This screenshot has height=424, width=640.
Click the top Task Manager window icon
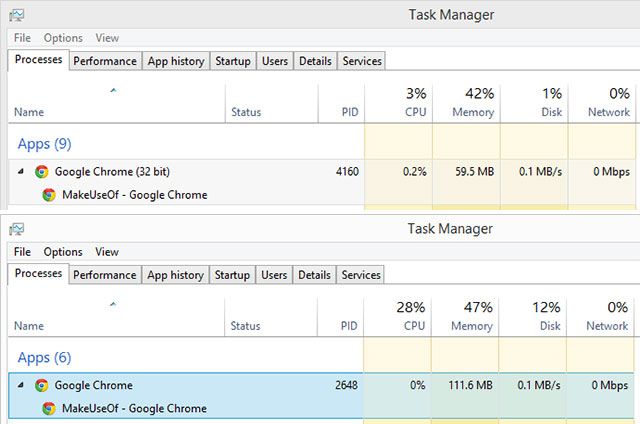click(17, 16)
